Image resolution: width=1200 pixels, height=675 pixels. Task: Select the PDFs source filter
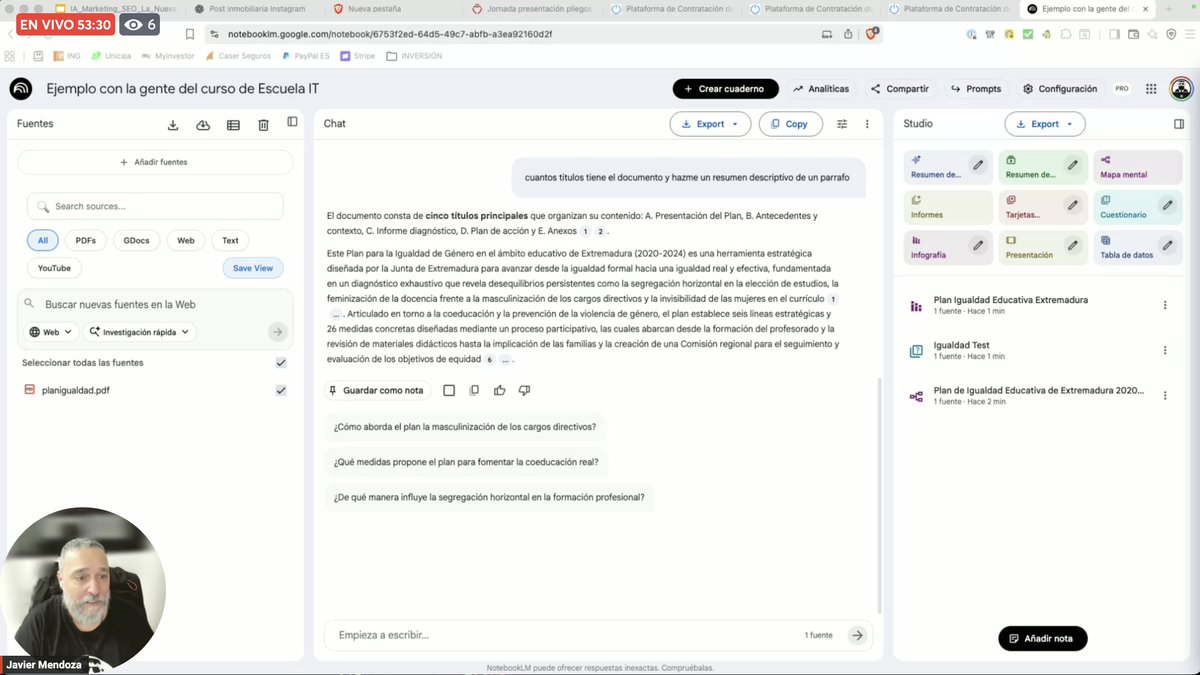pos(85,240)
